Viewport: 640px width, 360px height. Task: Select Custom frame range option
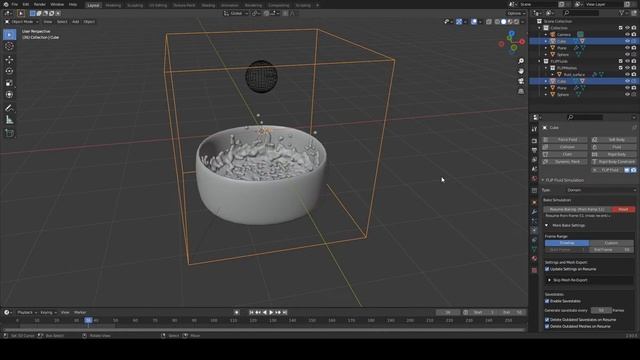click(x=611, y=243)
